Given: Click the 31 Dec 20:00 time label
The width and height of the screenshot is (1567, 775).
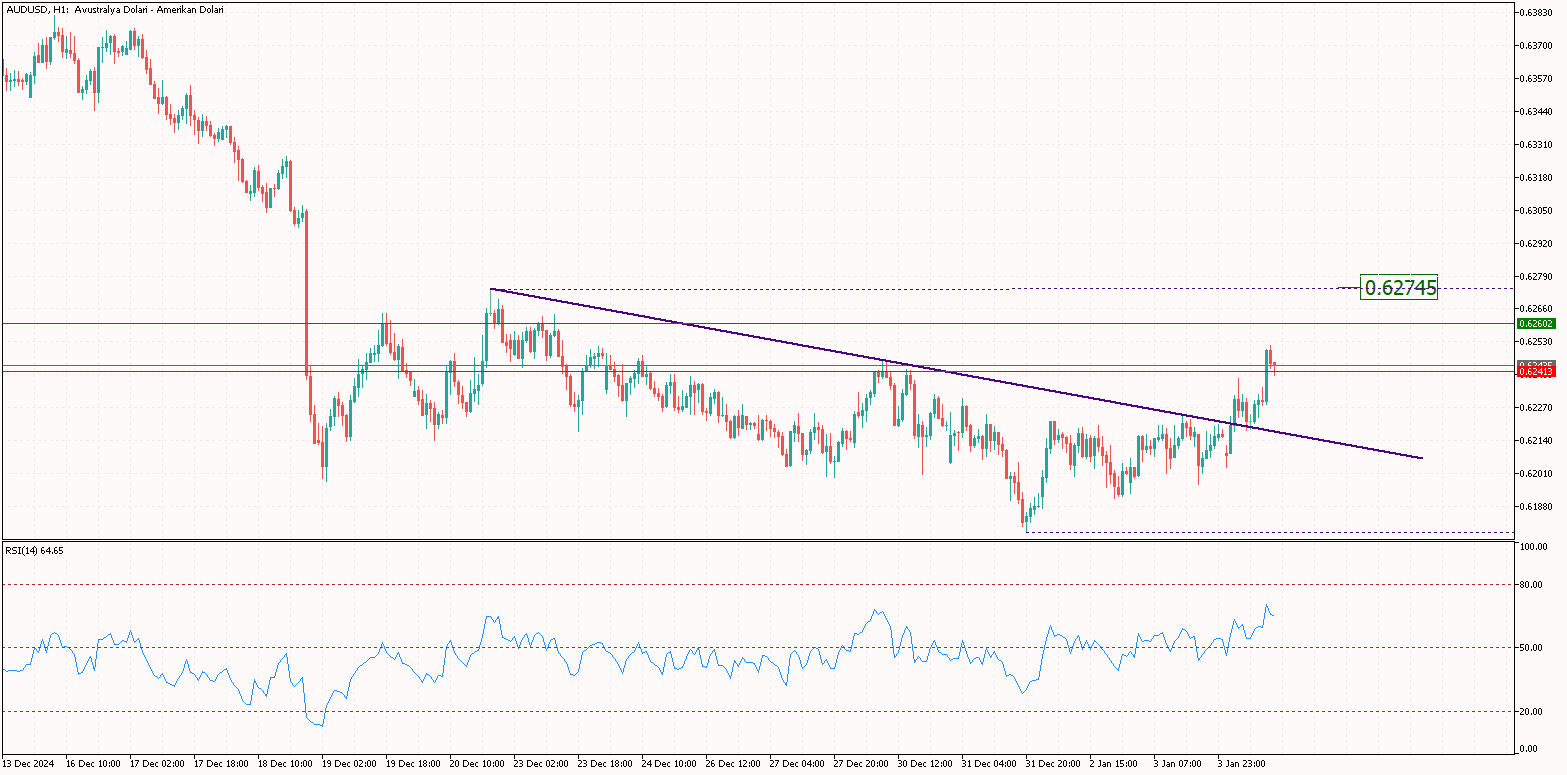Looking at the screenshot, I should tap(1054, 763).
